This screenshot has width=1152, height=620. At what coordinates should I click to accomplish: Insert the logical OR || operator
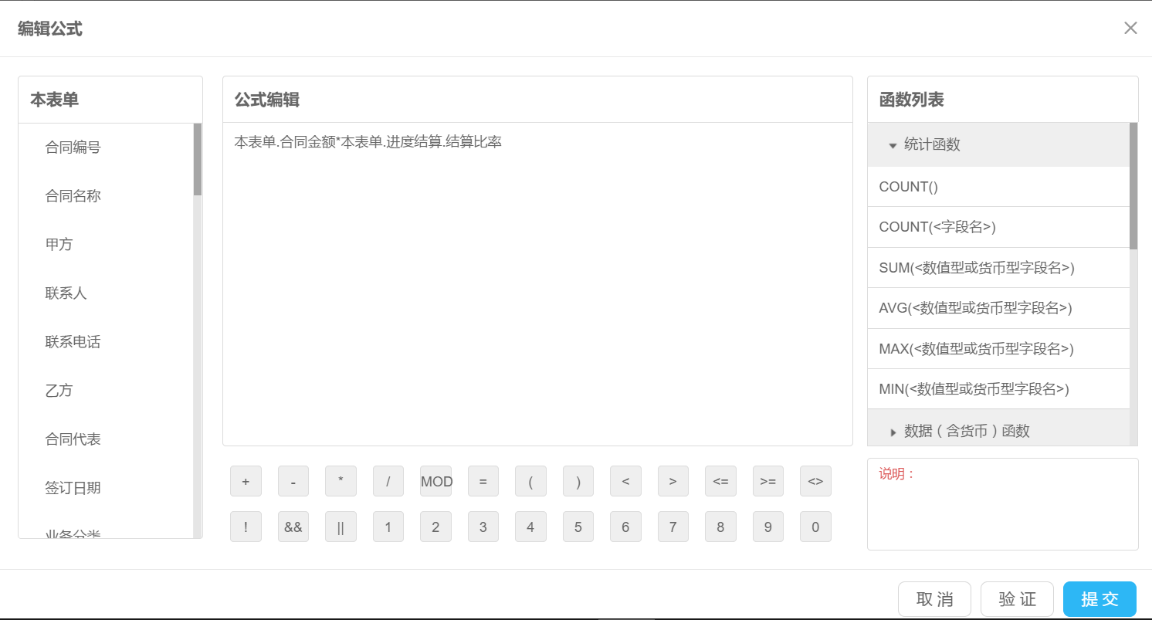pyautogui.click(x=340, y=527)
